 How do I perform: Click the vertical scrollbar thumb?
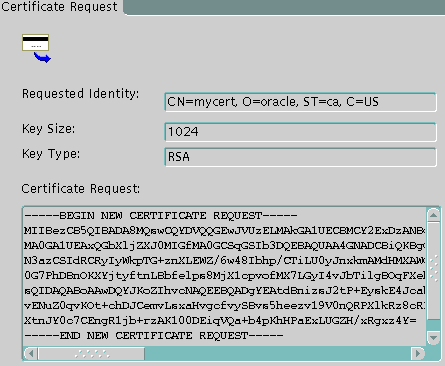433,270
